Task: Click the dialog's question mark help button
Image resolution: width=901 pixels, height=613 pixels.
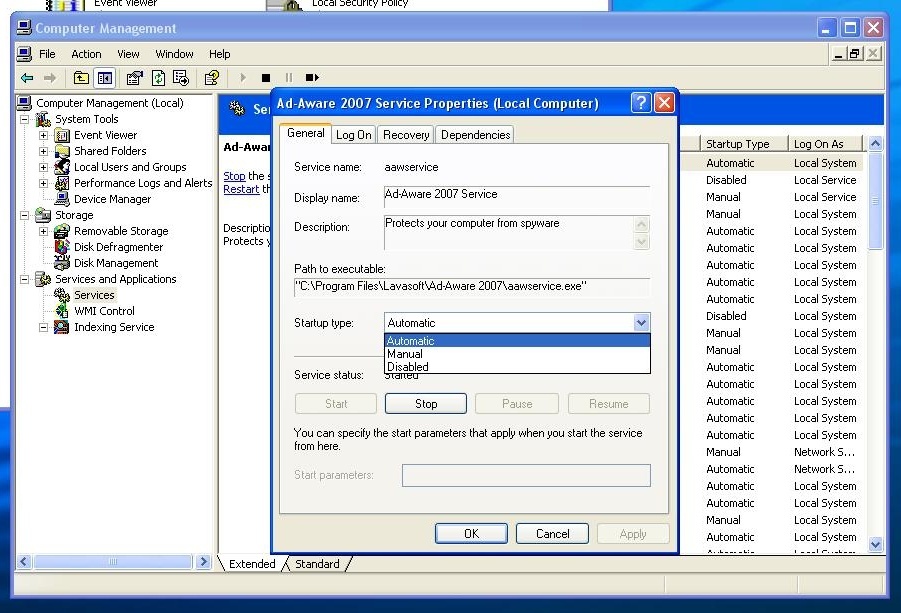Action: point(641,103)
